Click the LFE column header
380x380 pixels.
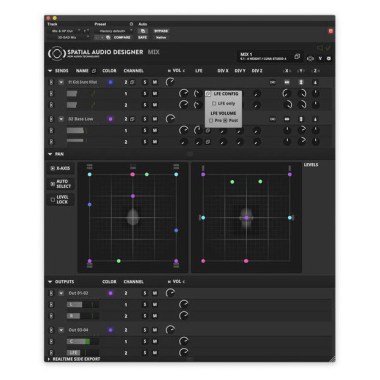(199, 71)
